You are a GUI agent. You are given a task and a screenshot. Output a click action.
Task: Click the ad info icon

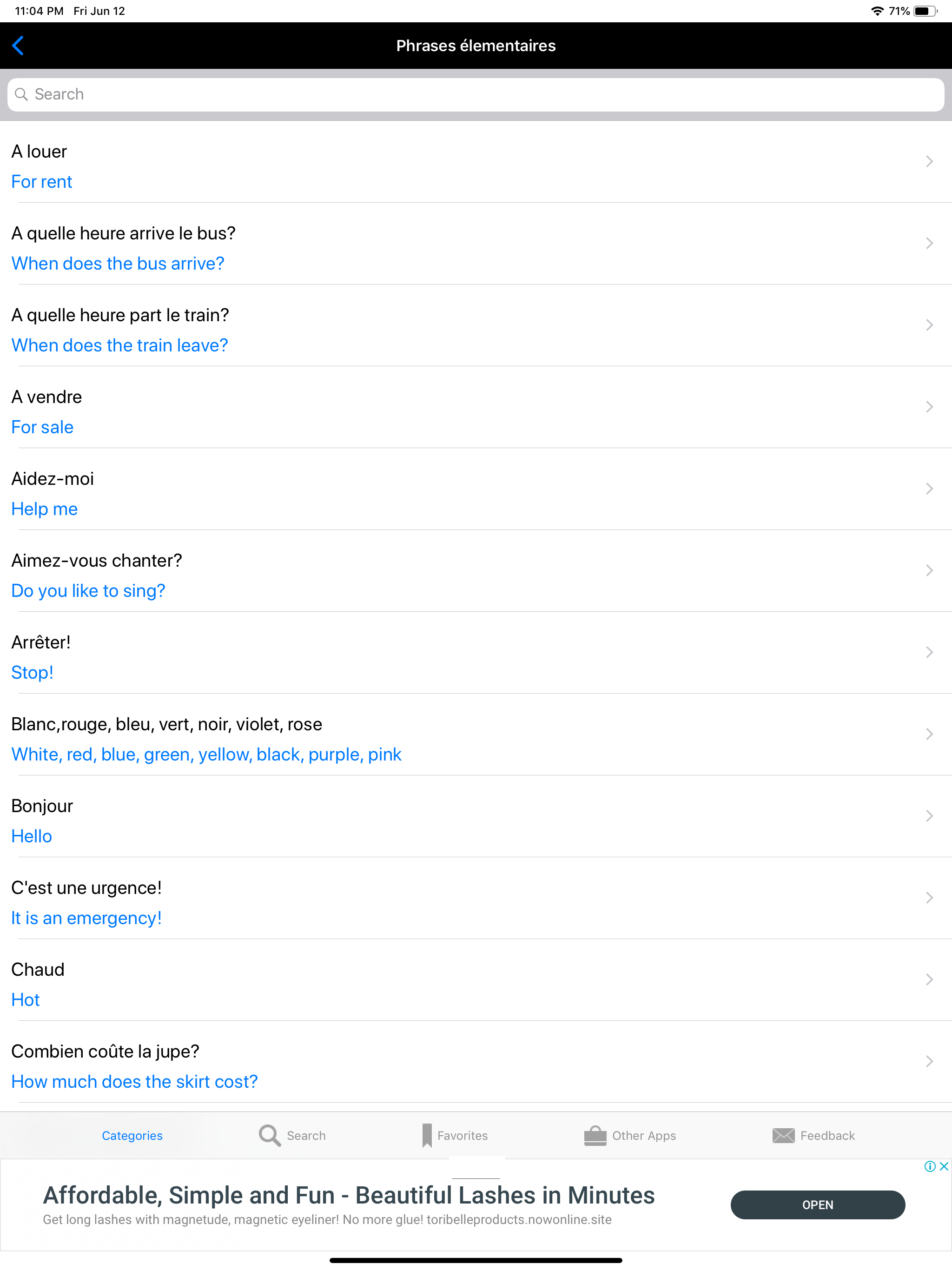pyautogui.click(x=930, y=1166)
